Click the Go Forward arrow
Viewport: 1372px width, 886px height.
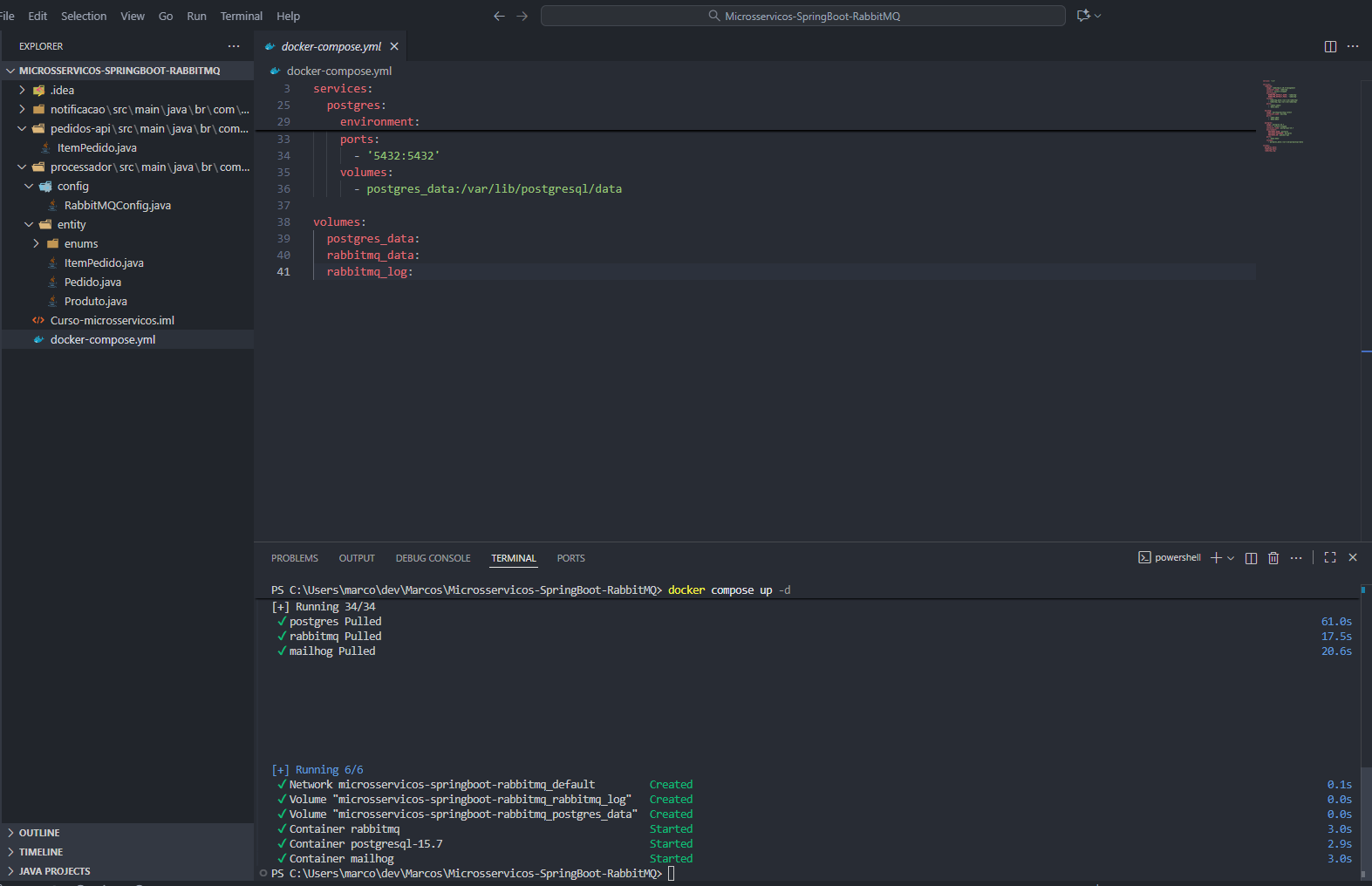pyautogui.click(x=522, y=16)
